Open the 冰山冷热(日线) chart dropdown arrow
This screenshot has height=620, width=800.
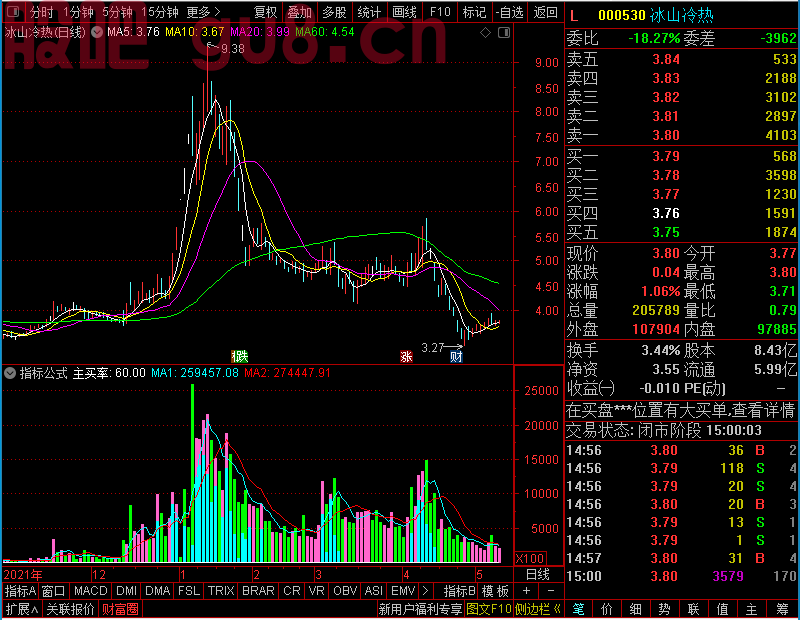[97, 33]
